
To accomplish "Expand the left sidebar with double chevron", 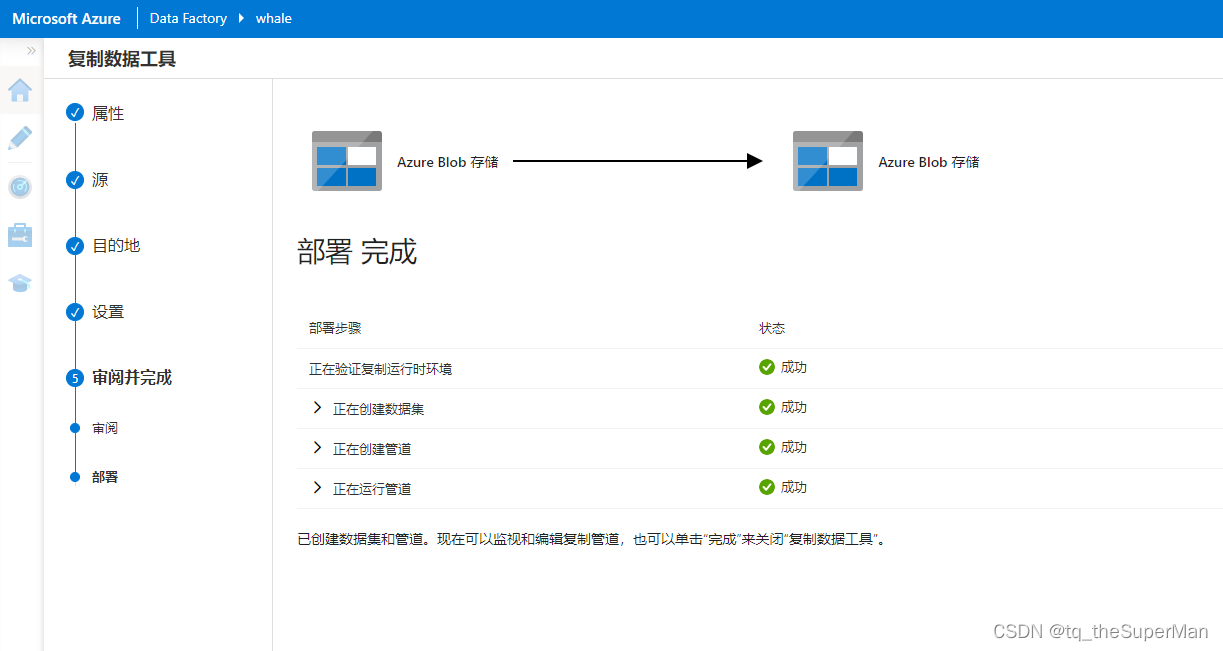I will coord(31,50).
